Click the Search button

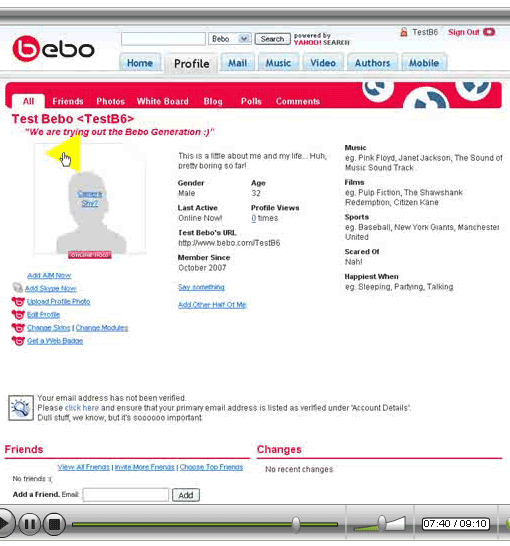coord(273,39)
